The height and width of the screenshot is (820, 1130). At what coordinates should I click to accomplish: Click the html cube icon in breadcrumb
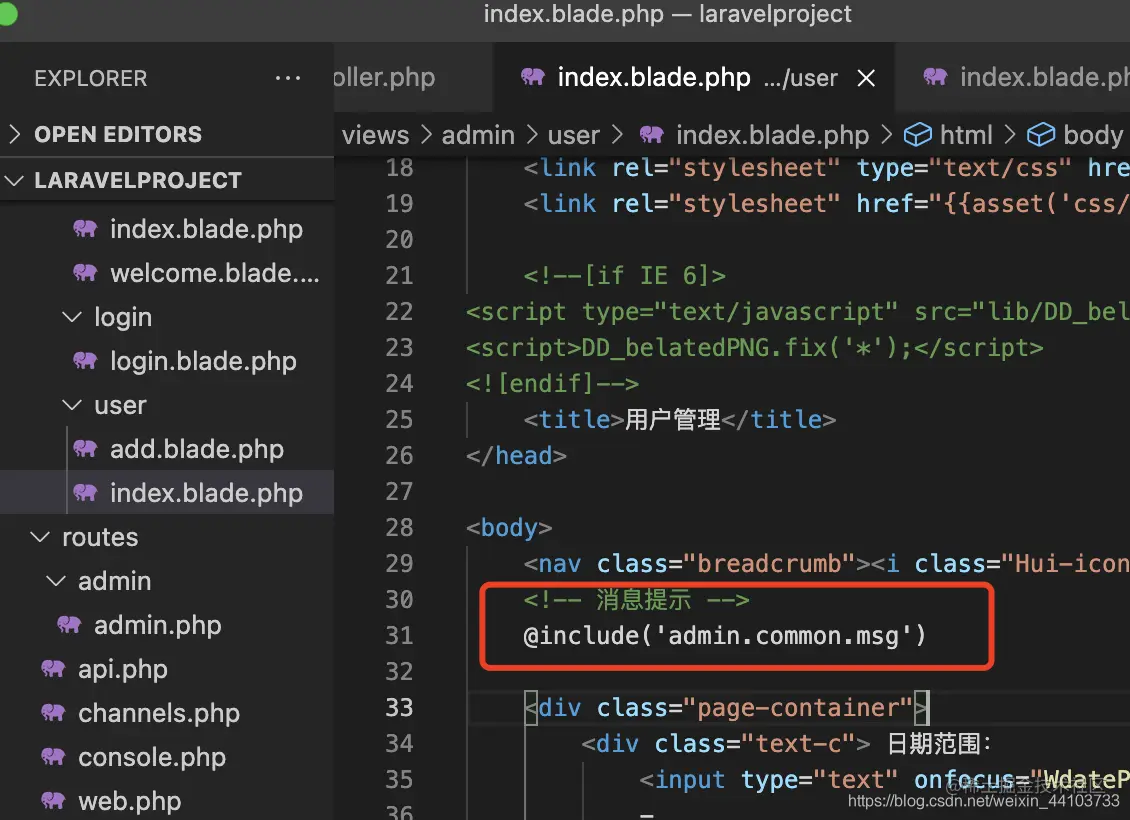tap(918, 135)
